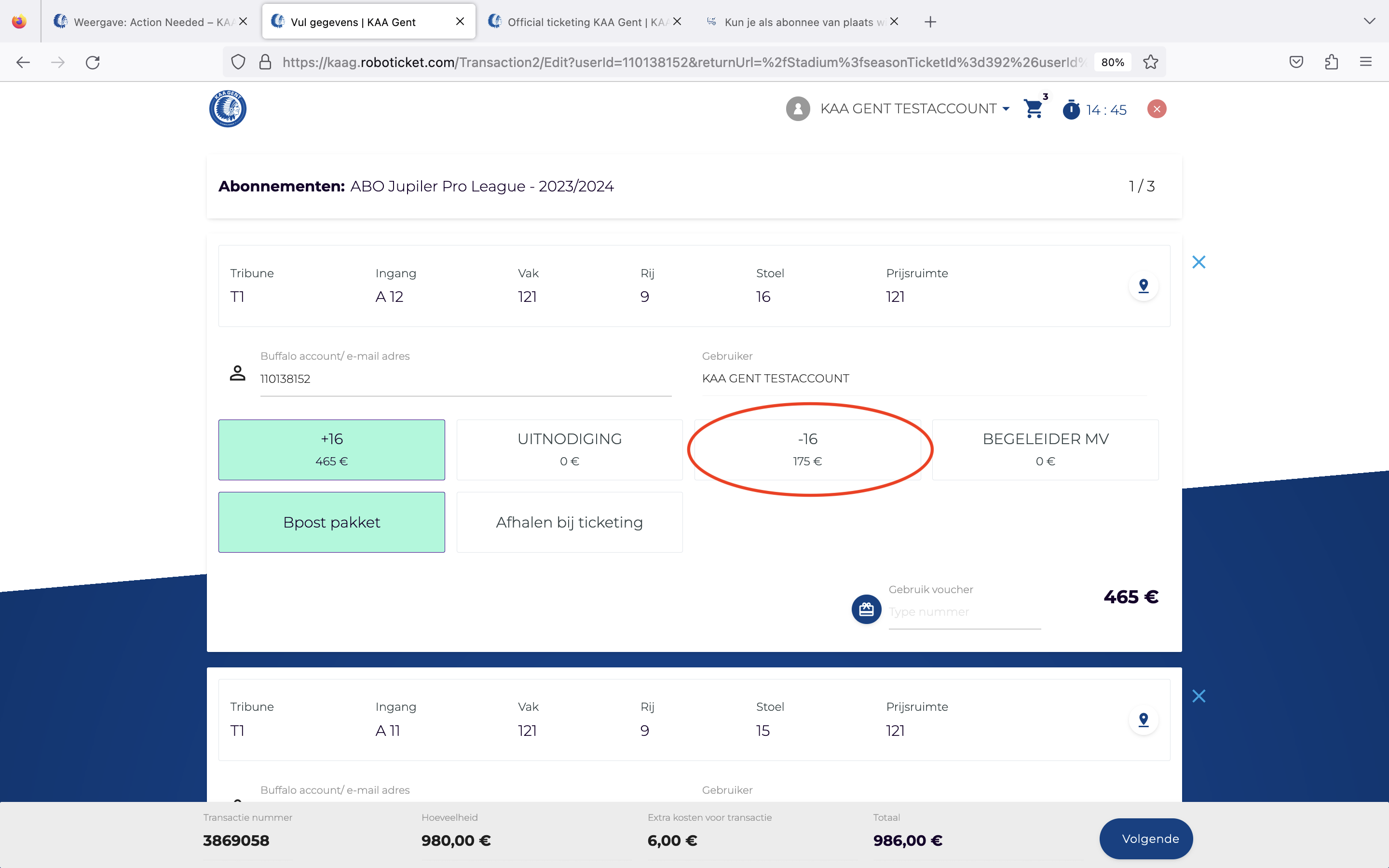Remove the Stoel 16 seat ticket
The image size is (1389, 868).
(x=1198, y=262)
